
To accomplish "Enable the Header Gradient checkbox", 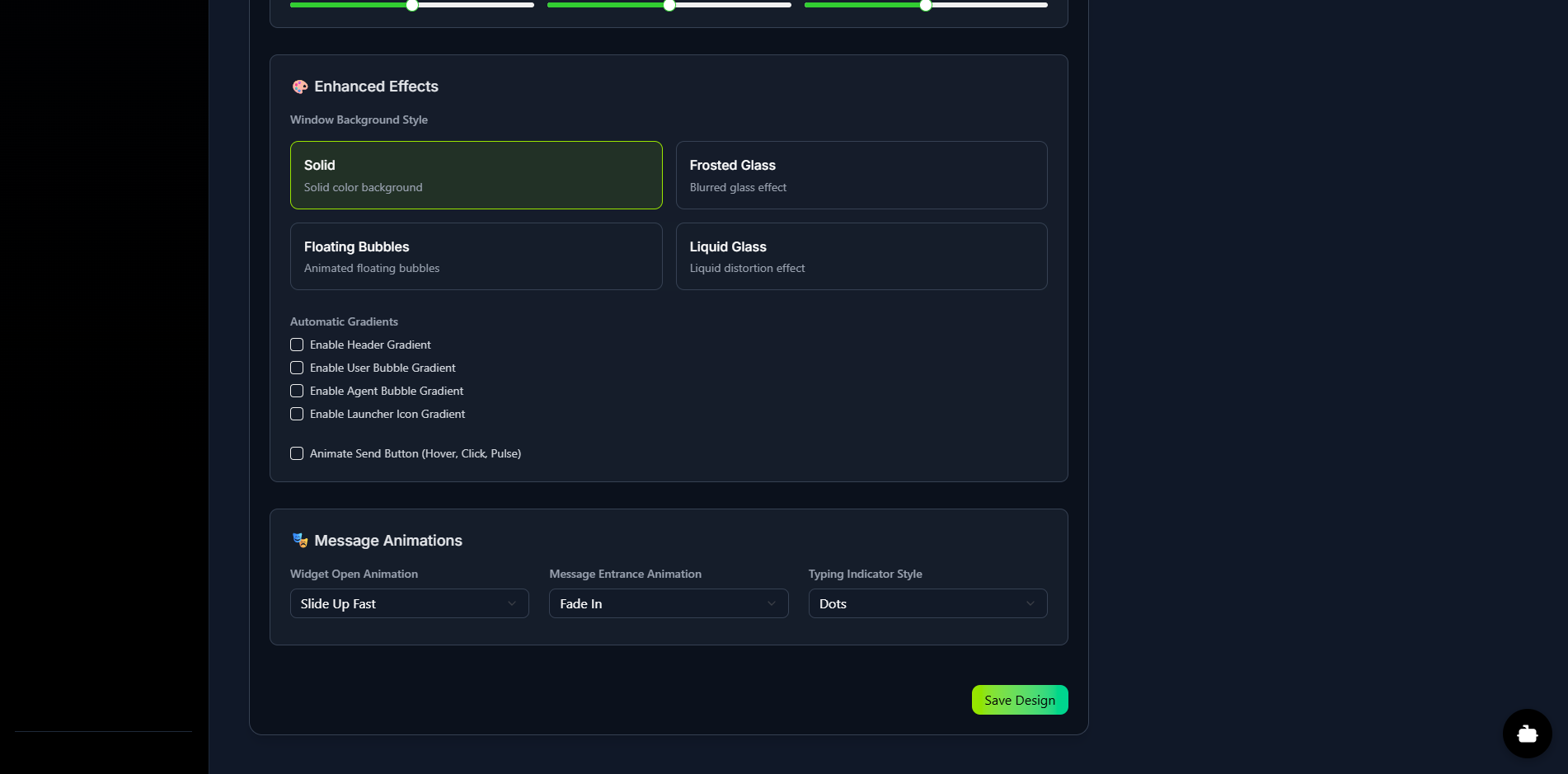I will point(297,345).
